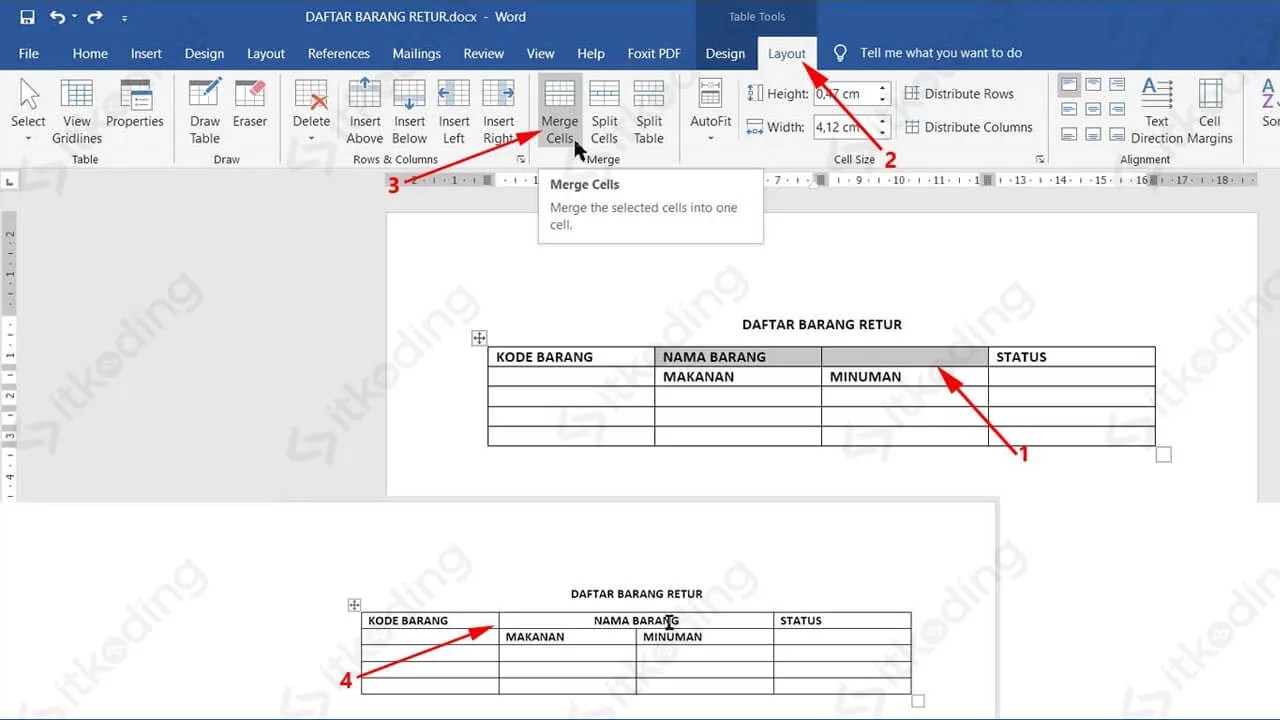Click the 'MAKANAN' cell in upper table
This screenshot has width=1280, height=720.
pos(738,377)
